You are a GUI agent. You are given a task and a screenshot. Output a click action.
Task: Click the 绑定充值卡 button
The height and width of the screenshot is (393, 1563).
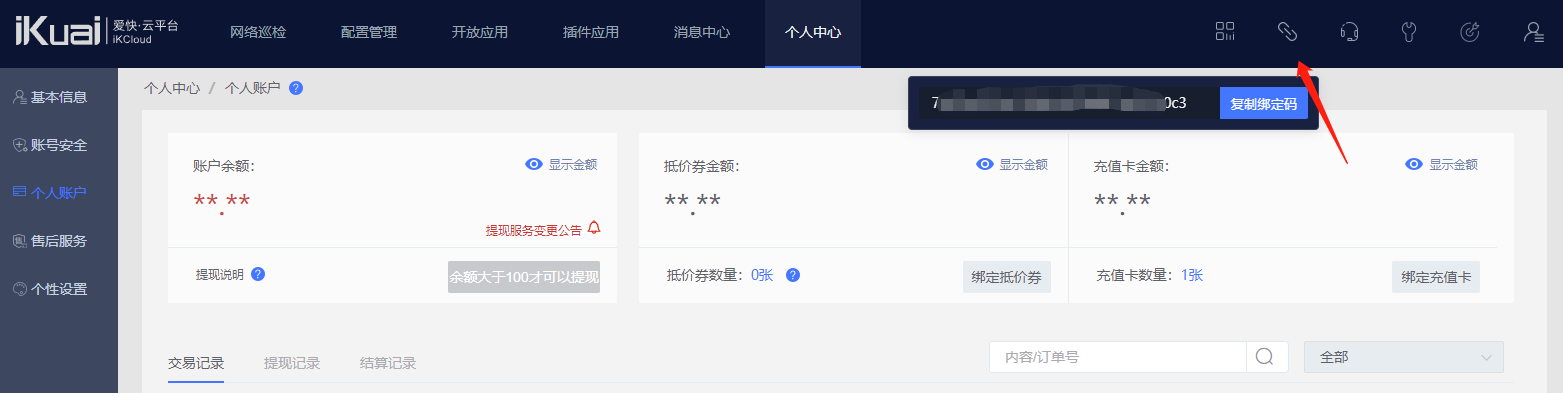[x=1436, y=277]
